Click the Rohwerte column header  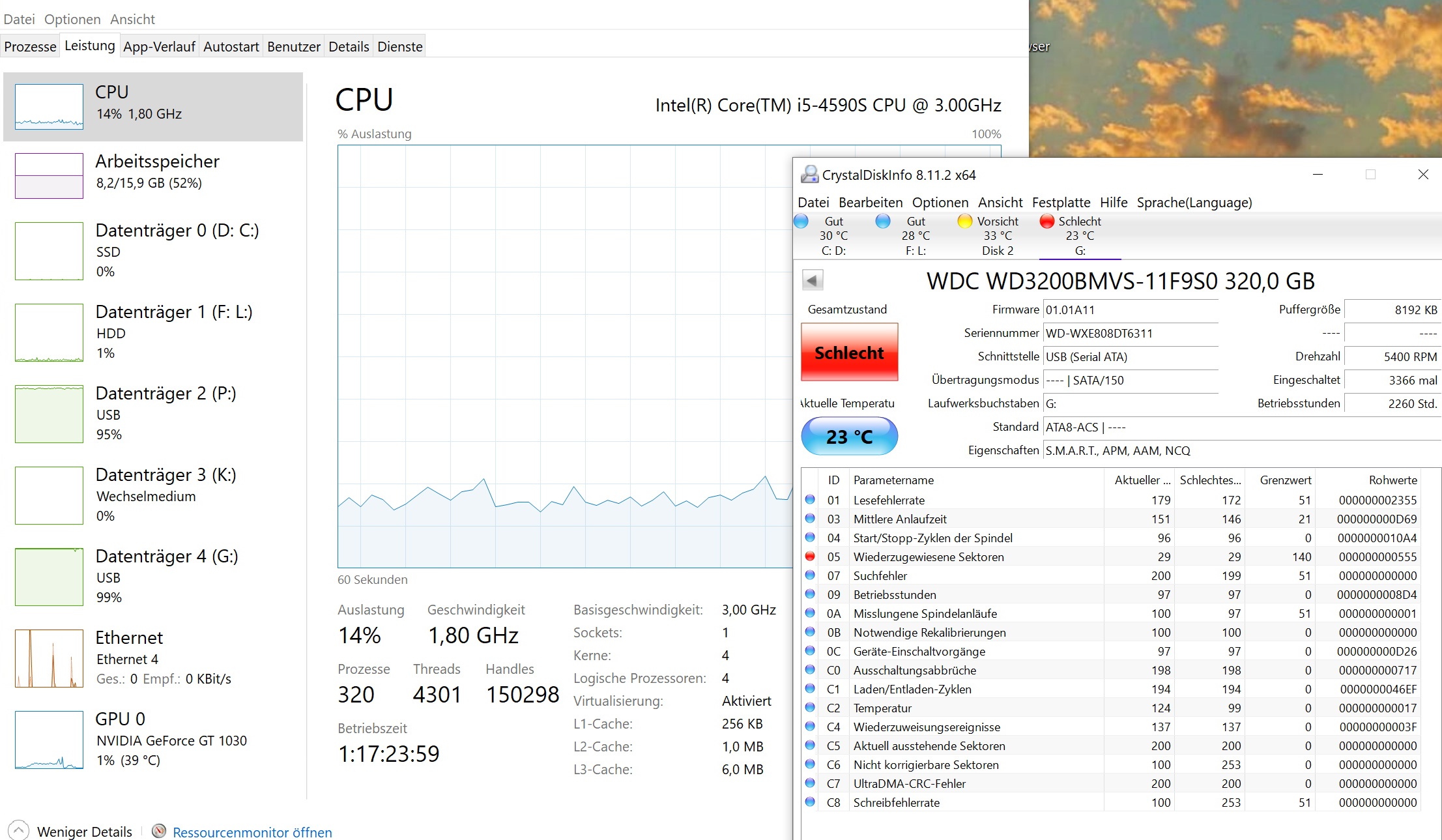click(1392, 480)
